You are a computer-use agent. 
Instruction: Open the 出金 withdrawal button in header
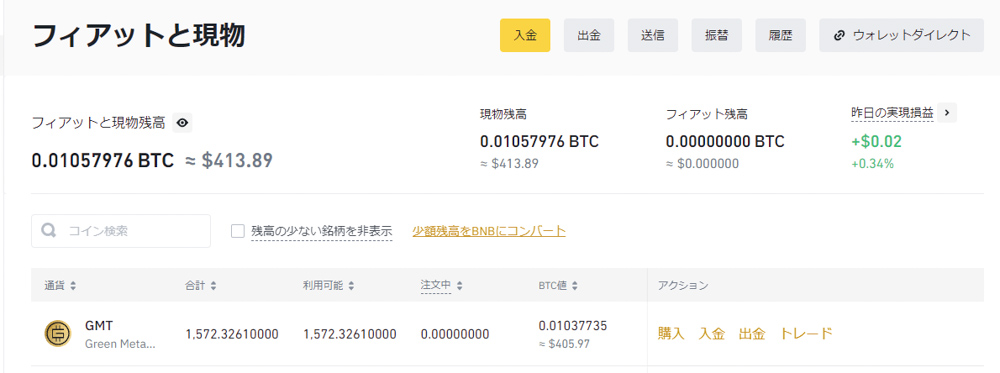coord(589,35)
